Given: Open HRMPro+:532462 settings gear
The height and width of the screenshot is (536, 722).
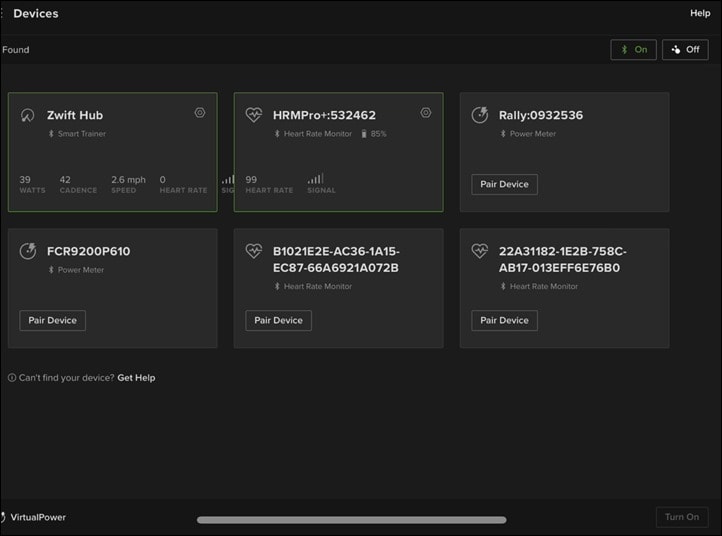Looking at the screenshot, I should (x=426, y=112).
